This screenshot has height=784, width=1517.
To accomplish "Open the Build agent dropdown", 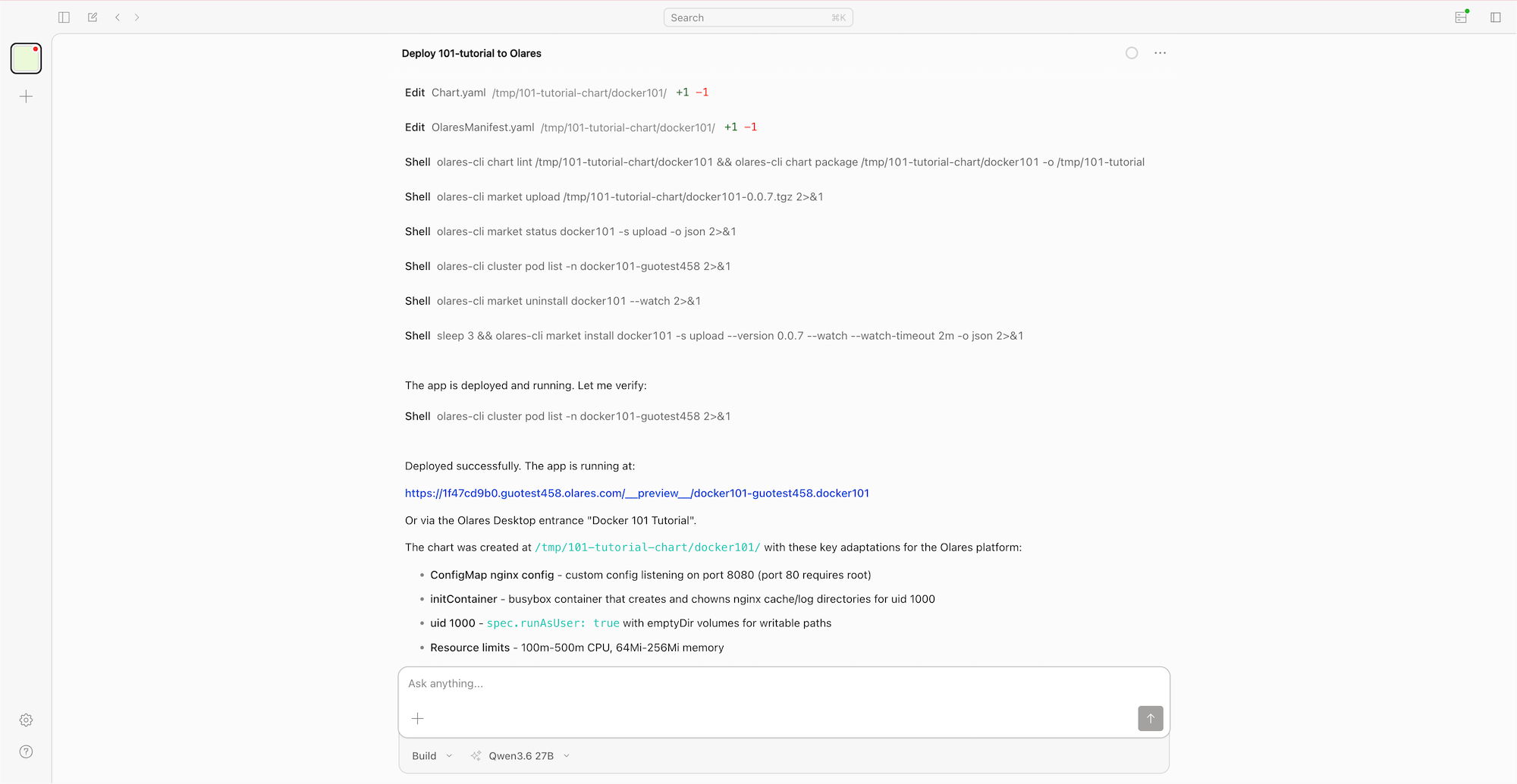I will [x=432, y=756].
